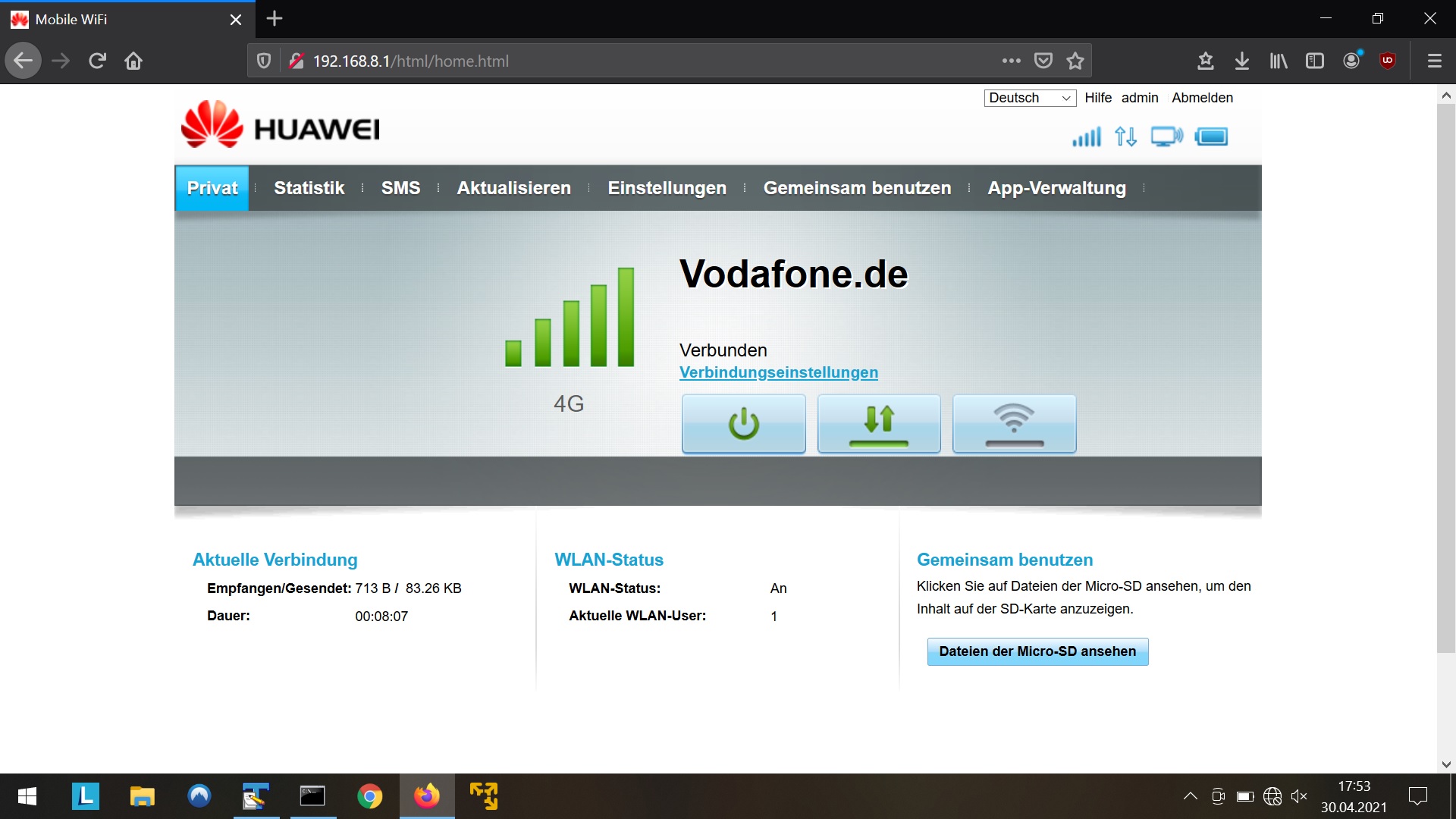The height and width of the screenshot is (819, 1456).
Task: Open the page actions three-dot menu
Action: pos(1011,61)
